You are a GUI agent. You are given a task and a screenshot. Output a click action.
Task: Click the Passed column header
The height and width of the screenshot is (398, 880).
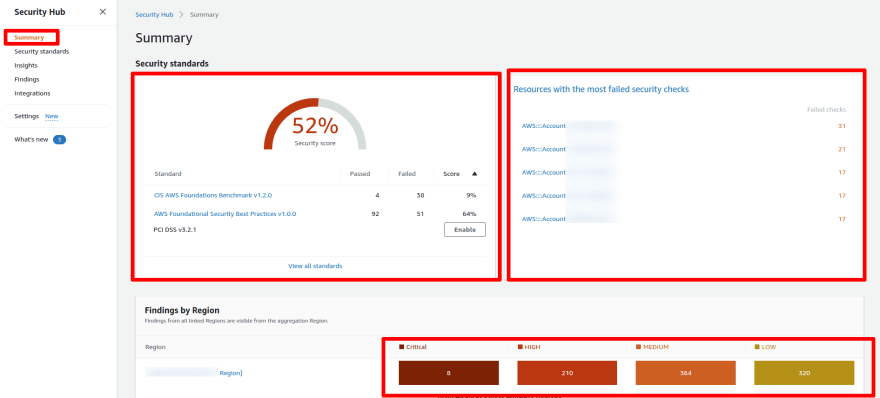tap(360, 174)
